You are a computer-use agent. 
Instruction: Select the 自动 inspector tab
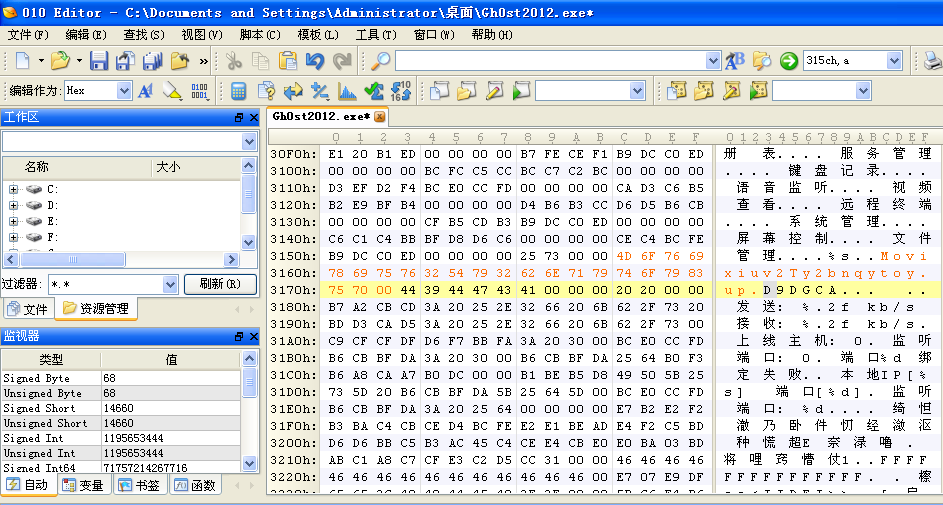pyautogui.click(x=28, y=485)
